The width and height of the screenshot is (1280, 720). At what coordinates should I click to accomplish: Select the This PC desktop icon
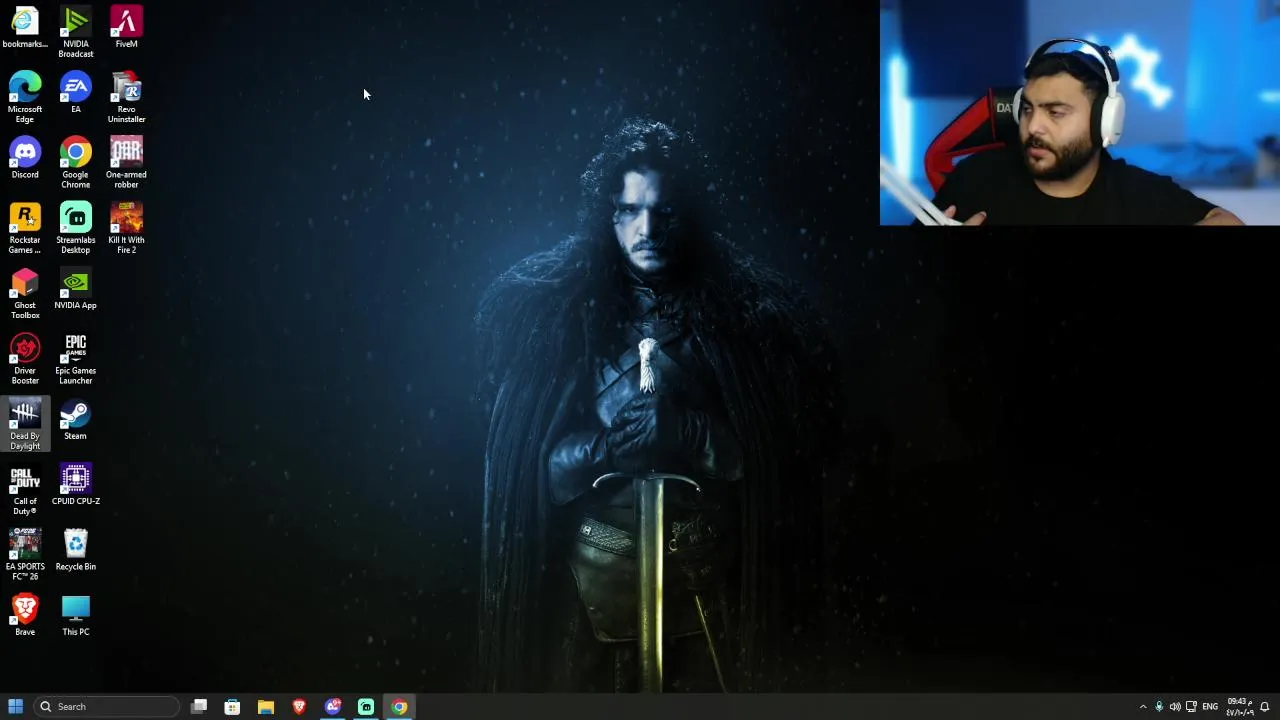pos(75,616)
